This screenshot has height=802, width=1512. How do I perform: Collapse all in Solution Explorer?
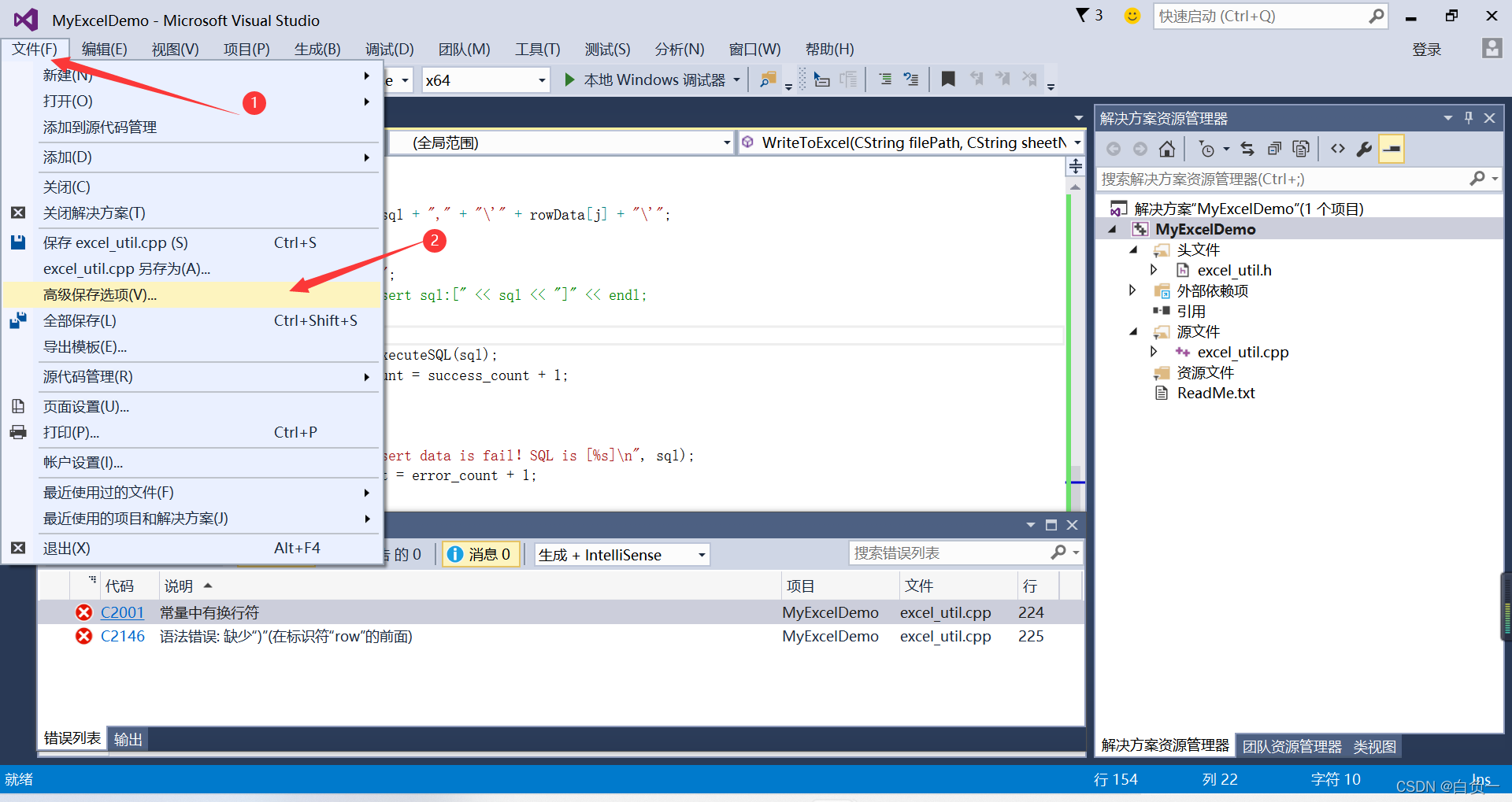coord(1274,149)
